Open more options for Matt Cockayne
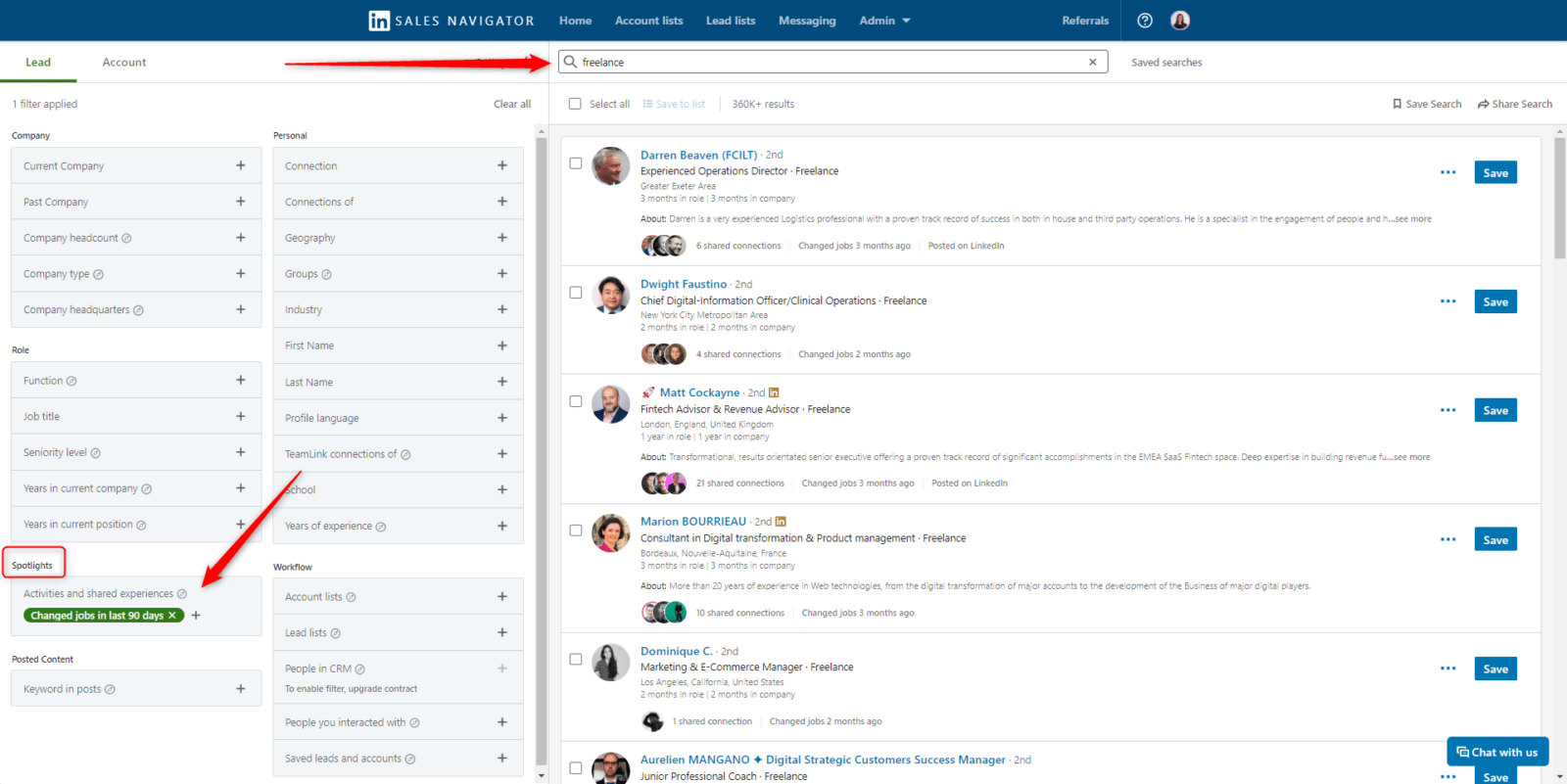The width and height of the screenshot is (1567, 784). [1448, 410]
